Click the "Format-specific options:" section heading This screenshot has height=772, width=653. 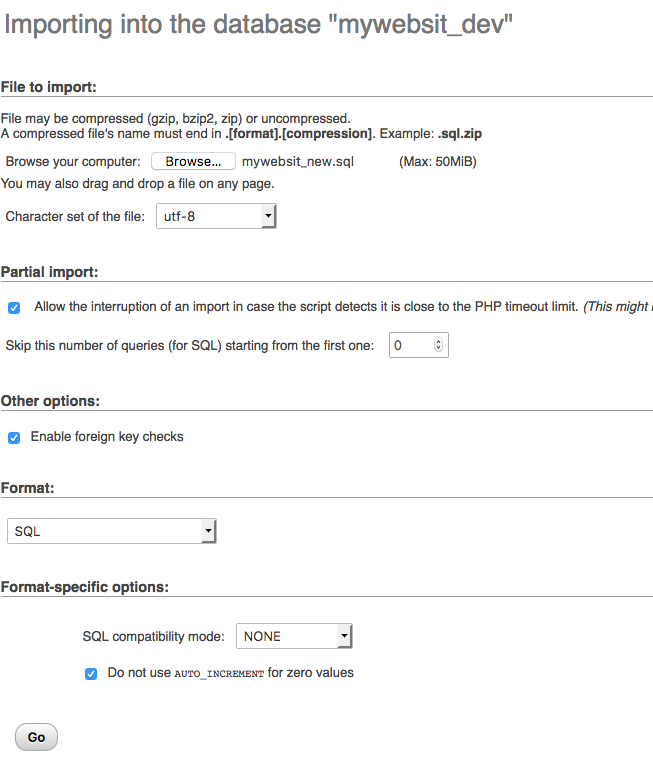(84, 586)
